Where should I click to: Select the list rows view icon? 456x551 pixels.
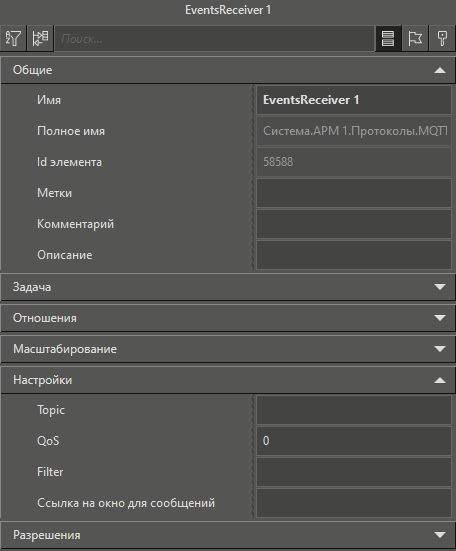coord(388,38)
